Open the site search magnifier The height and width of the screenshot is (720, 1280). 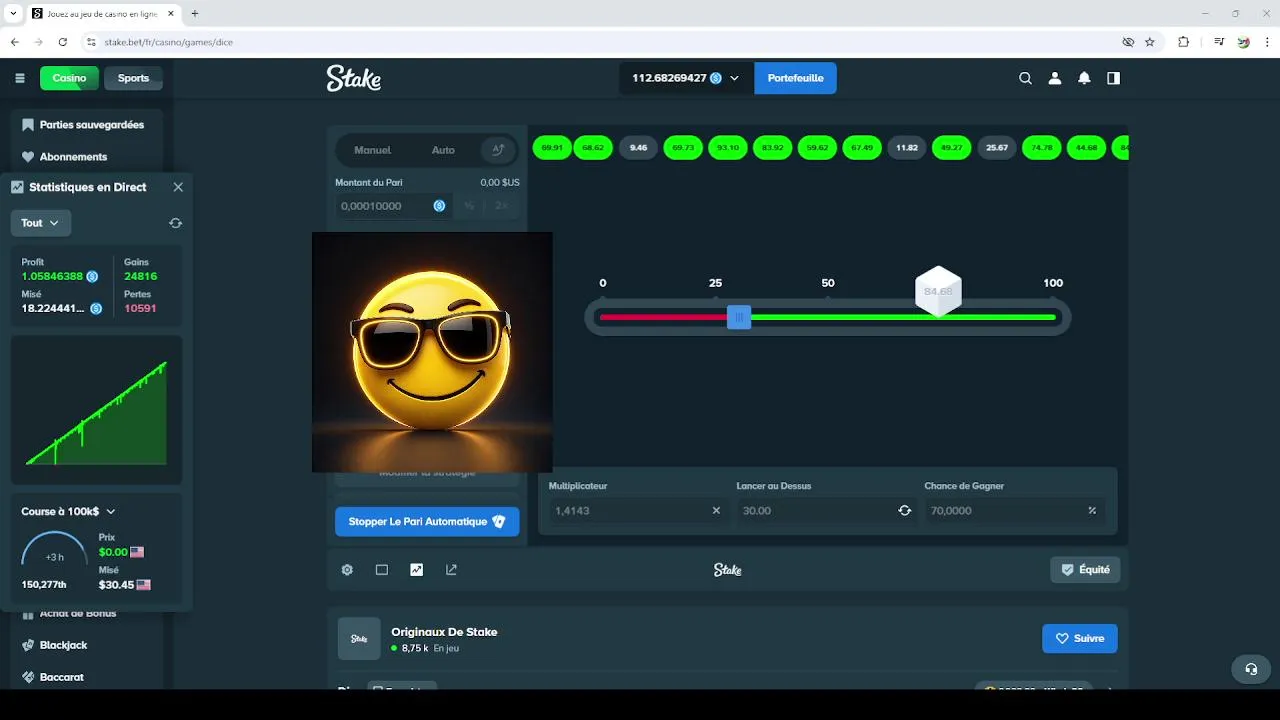[1025, 78]
